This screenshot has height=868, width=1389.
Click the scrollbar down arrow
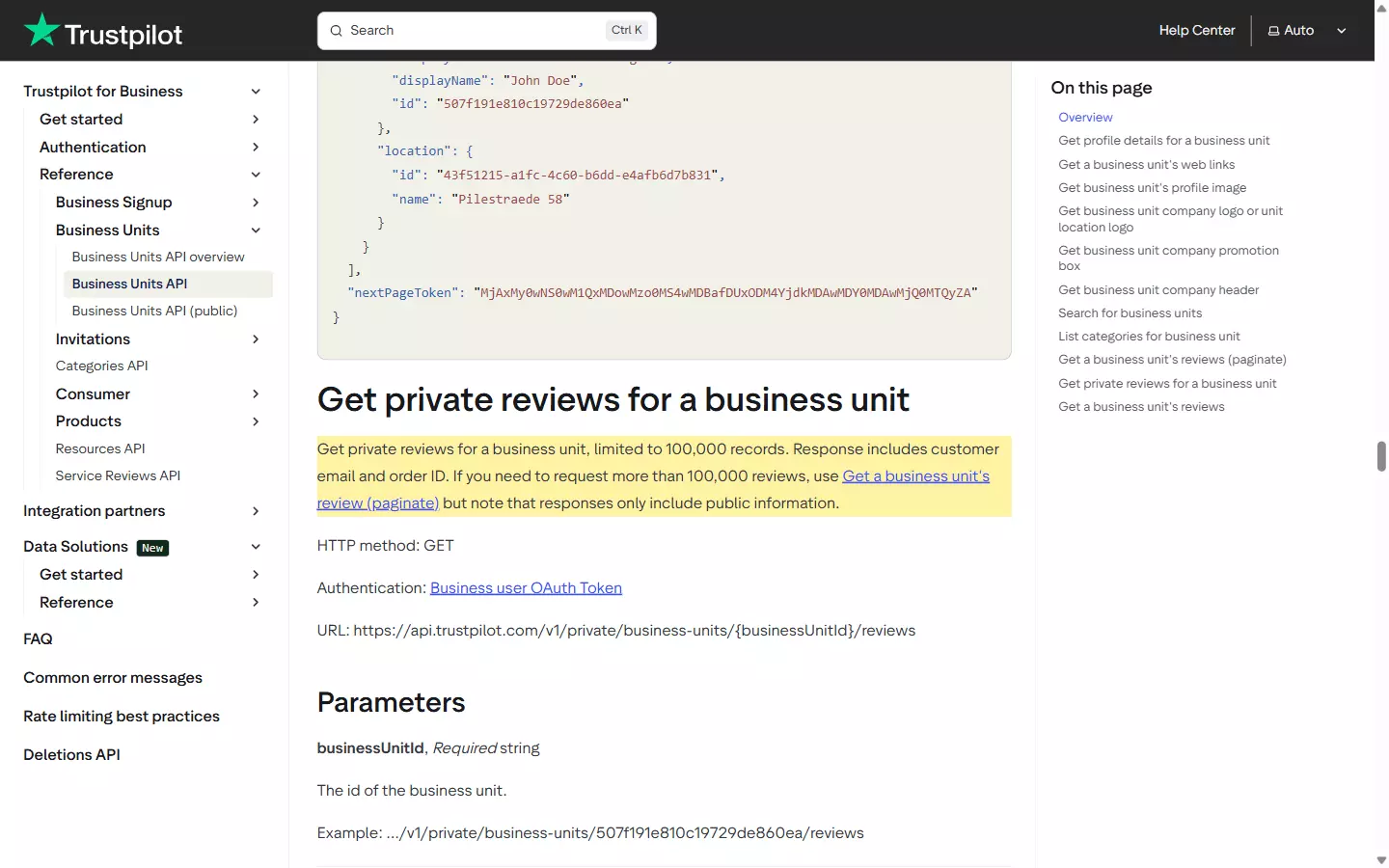click(x=1381, y=860)
